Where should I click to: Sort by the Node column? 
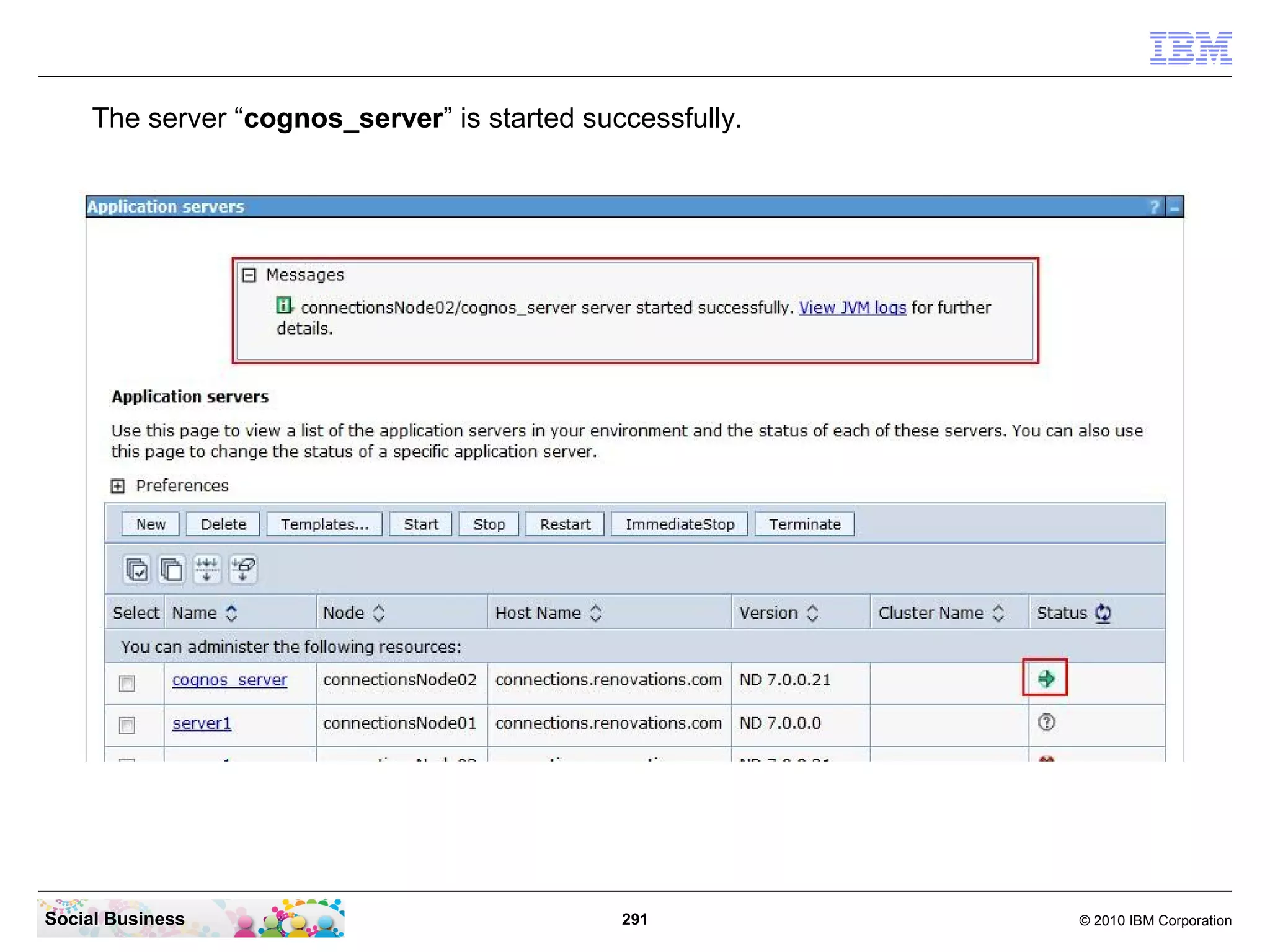(379, 613)
